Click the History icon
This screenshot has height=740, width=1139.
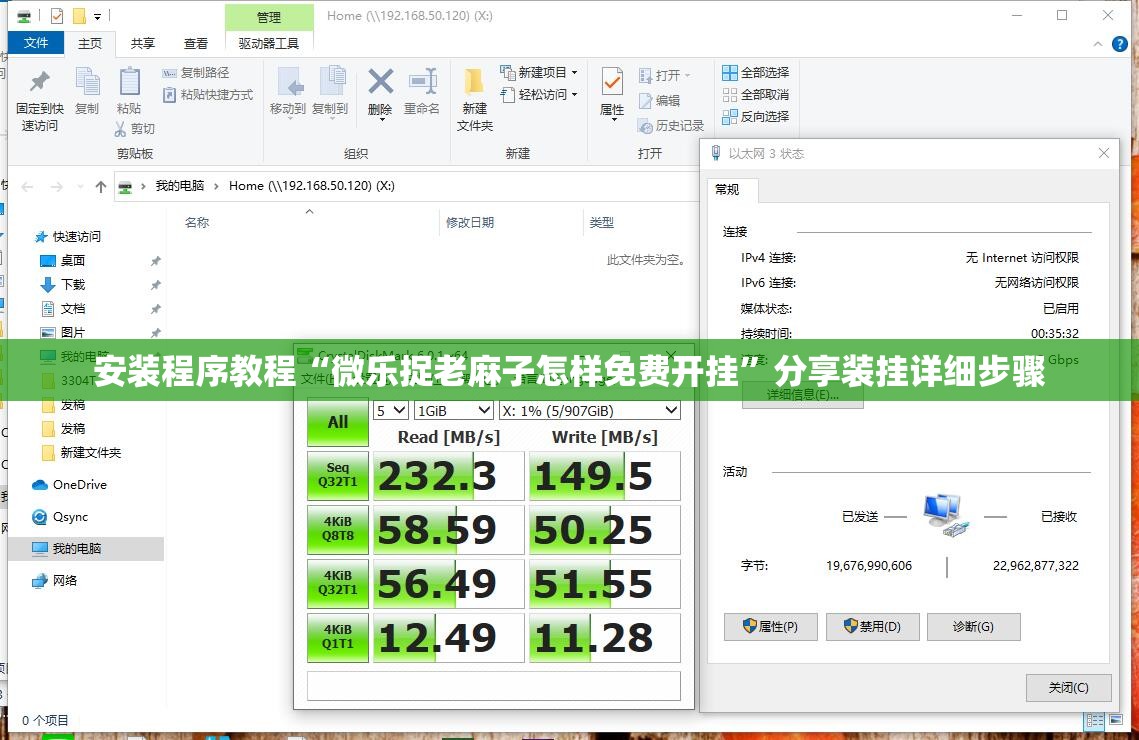point(645,126)
